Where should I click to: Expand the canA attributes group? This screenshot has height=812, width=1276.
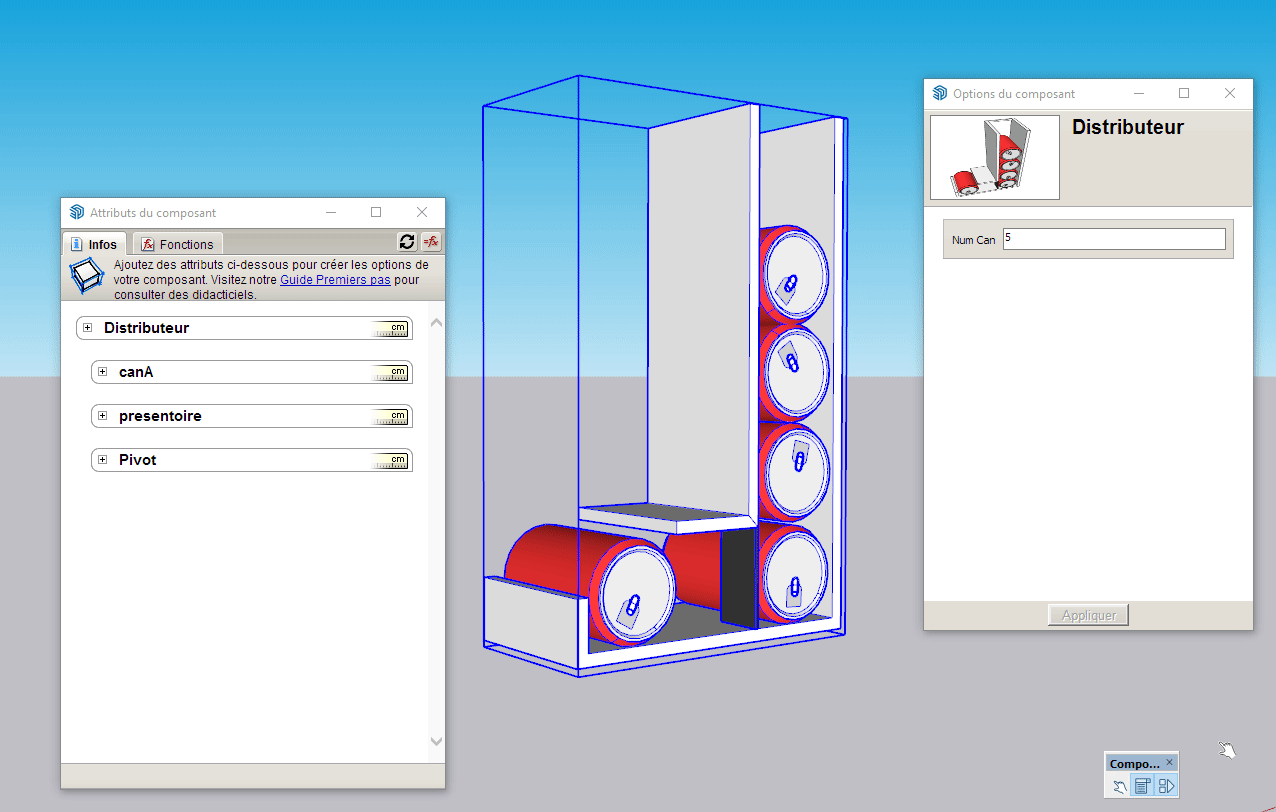pos(102,372)
